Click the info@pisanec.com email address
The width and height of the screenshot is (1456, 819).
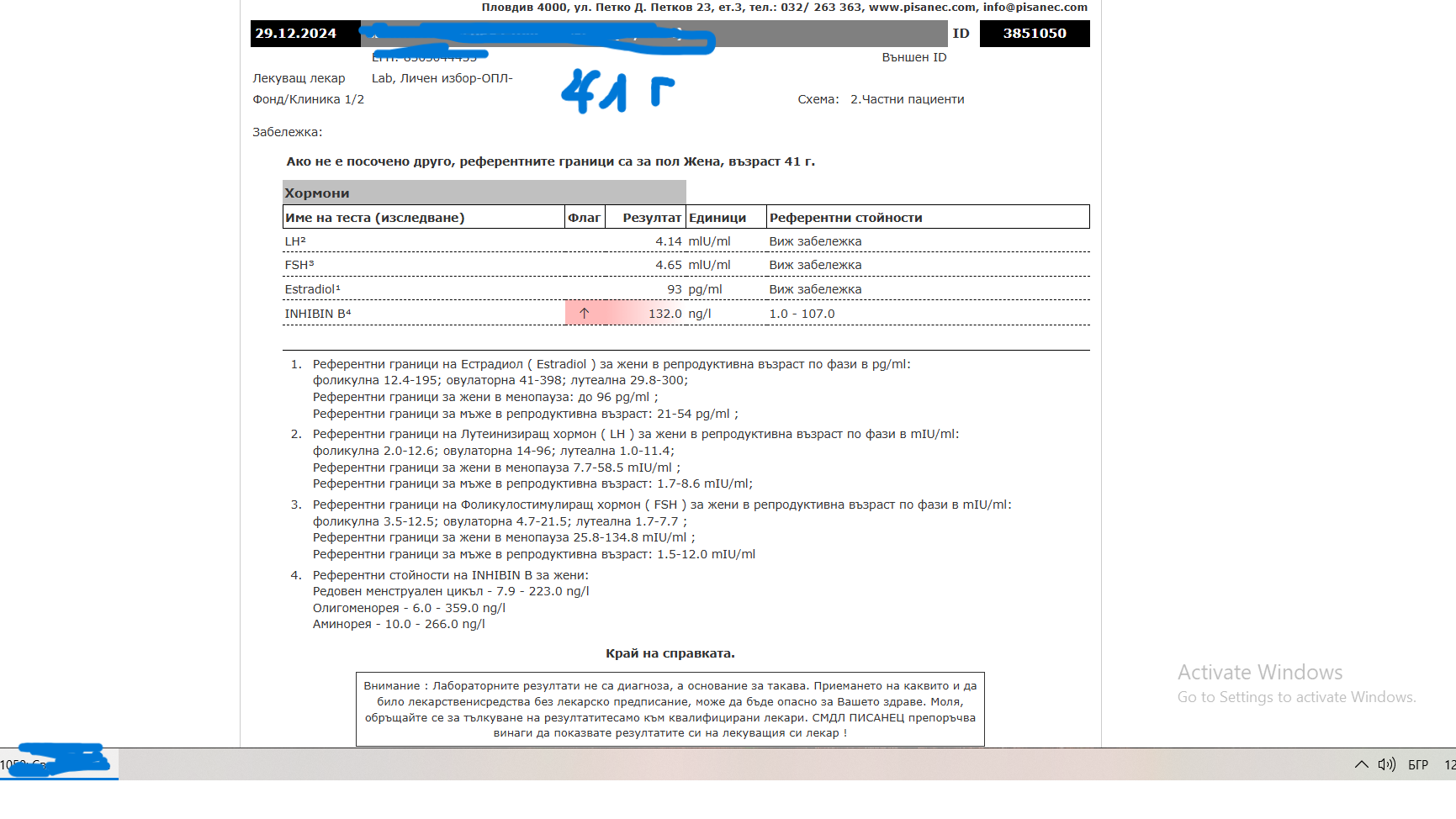(1035, 8)
